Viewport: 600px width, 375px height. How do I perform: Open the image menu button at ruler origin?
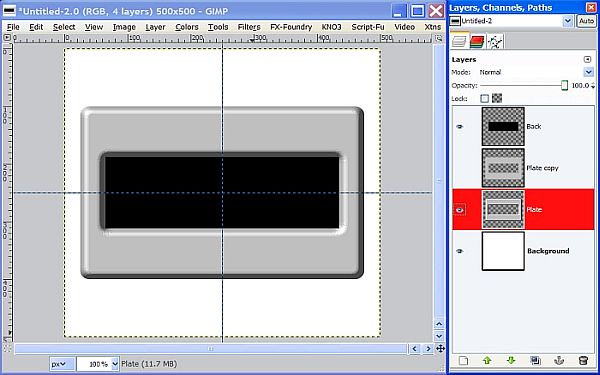pos(7,38)
